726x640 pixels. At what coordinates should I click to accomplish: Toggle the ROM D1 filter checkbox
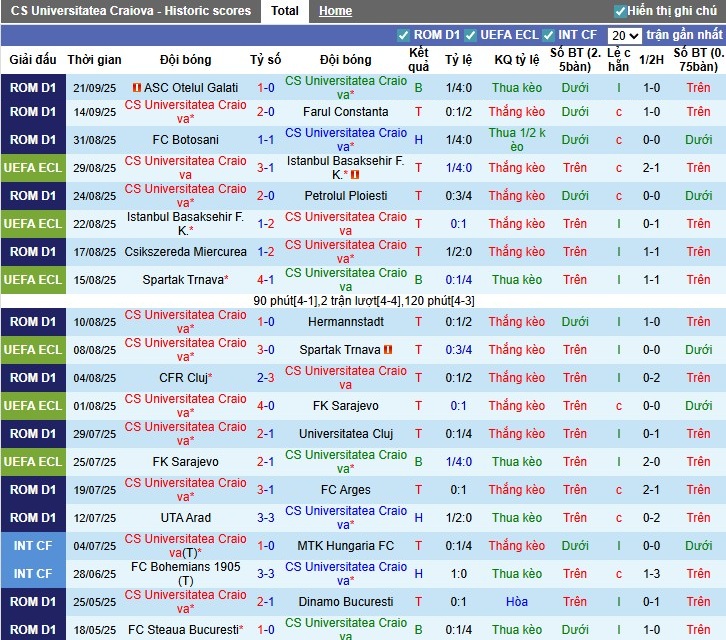click(x=404, y=35)
